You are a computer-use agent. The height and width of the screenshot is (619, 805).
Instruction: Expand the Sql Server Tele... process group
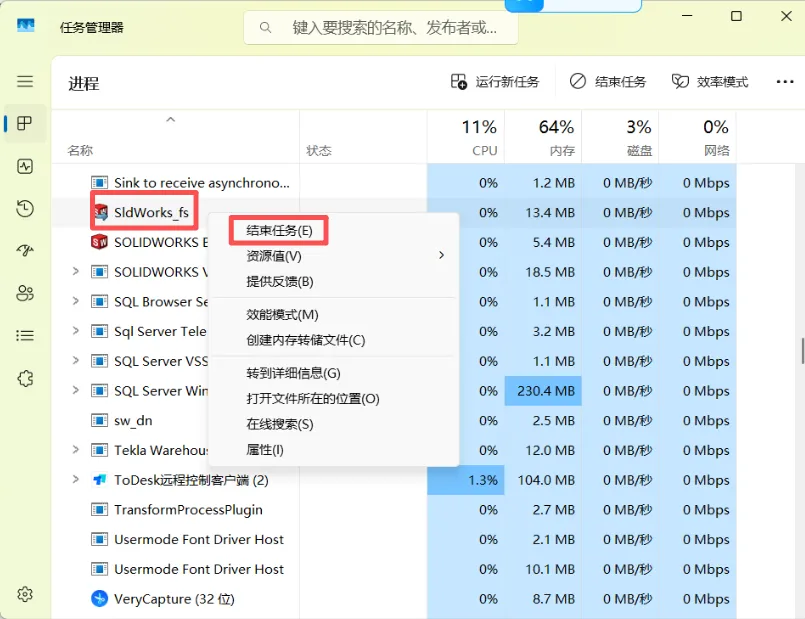(75, 331)
